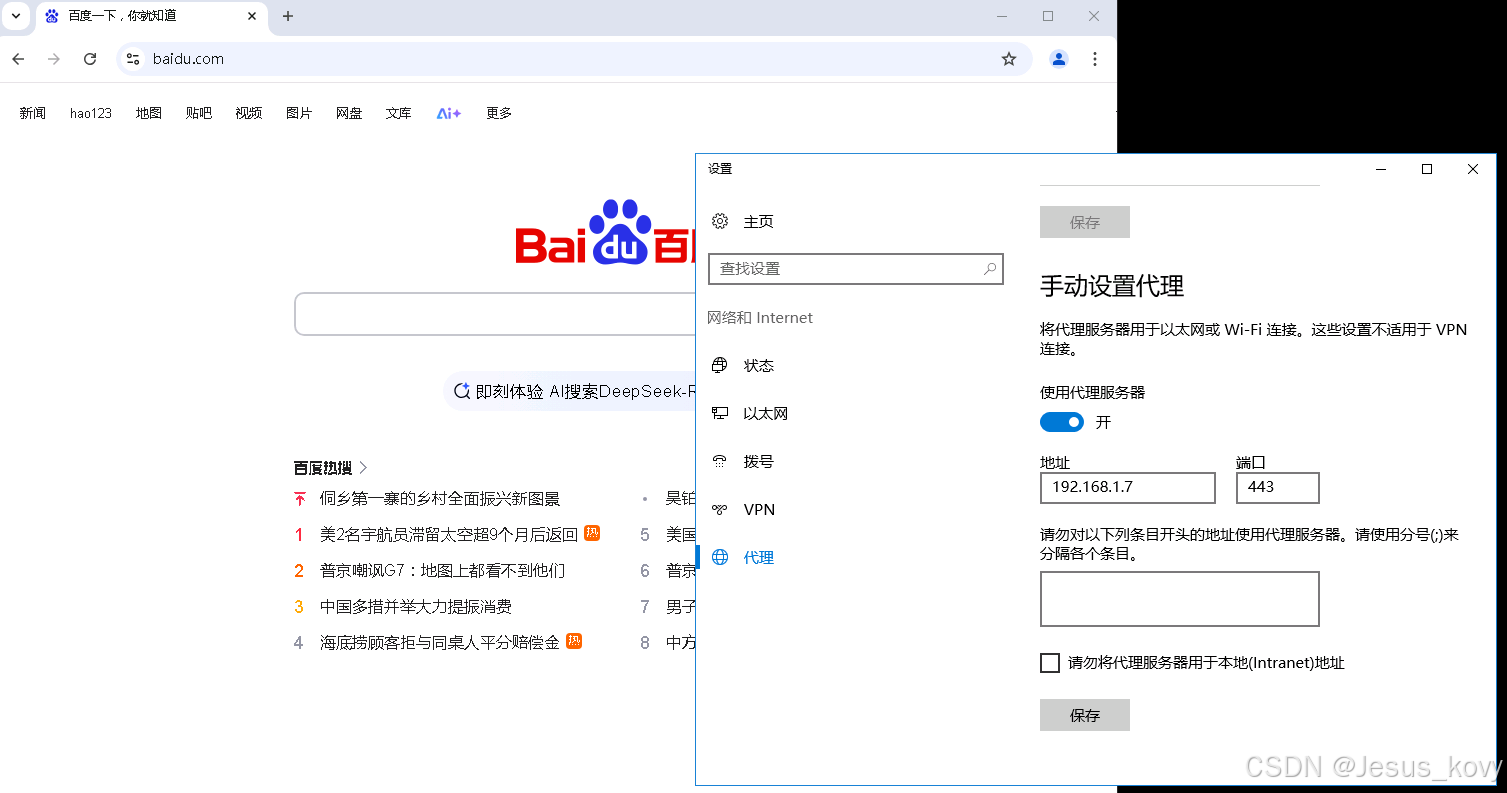Screen dimensions: 1507x793
Task: Open 更多 menu on Baidu
Action: [x=499, y=113]
